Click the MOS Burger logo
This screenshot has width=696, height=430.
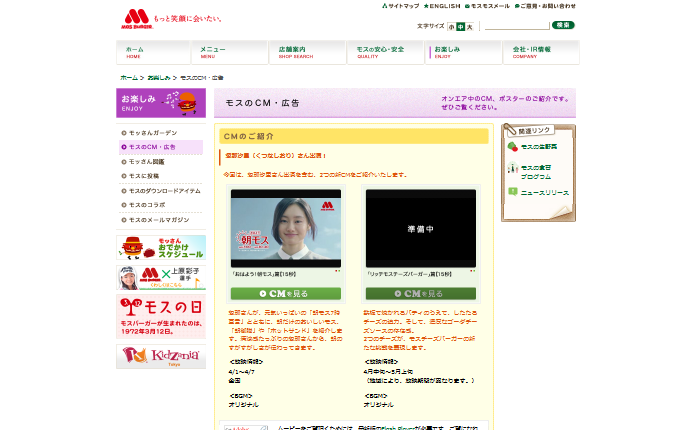tap(137, 19)
